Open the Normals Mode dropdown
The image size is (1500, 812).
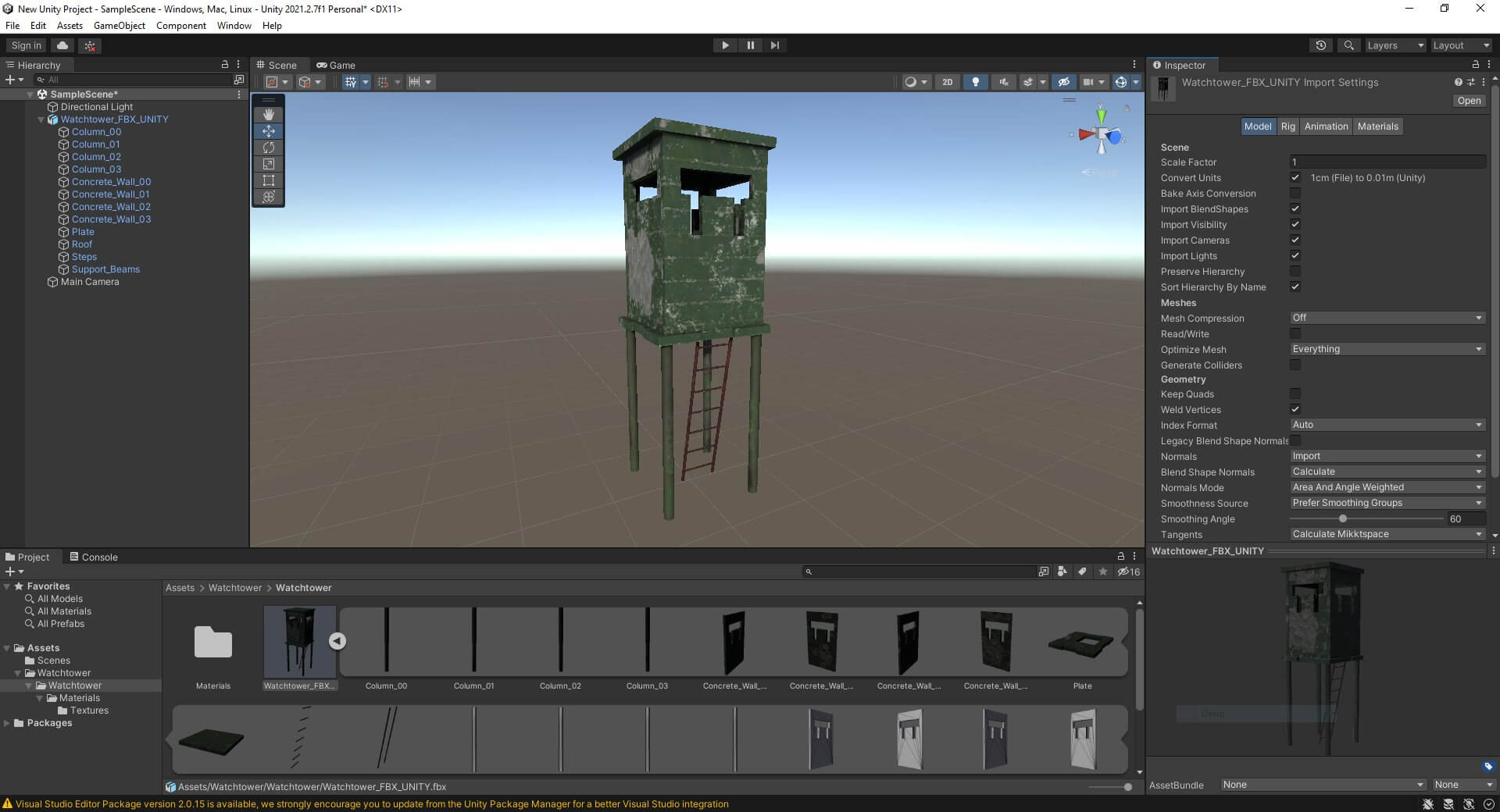(x=1387, y=487)
